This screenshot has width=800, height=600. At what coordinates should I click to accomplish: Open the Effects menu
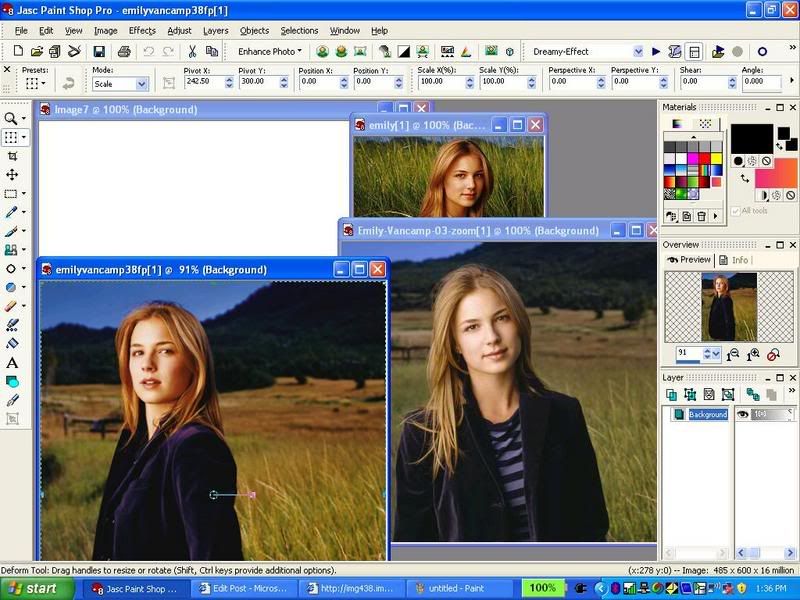tap(142, 31)
